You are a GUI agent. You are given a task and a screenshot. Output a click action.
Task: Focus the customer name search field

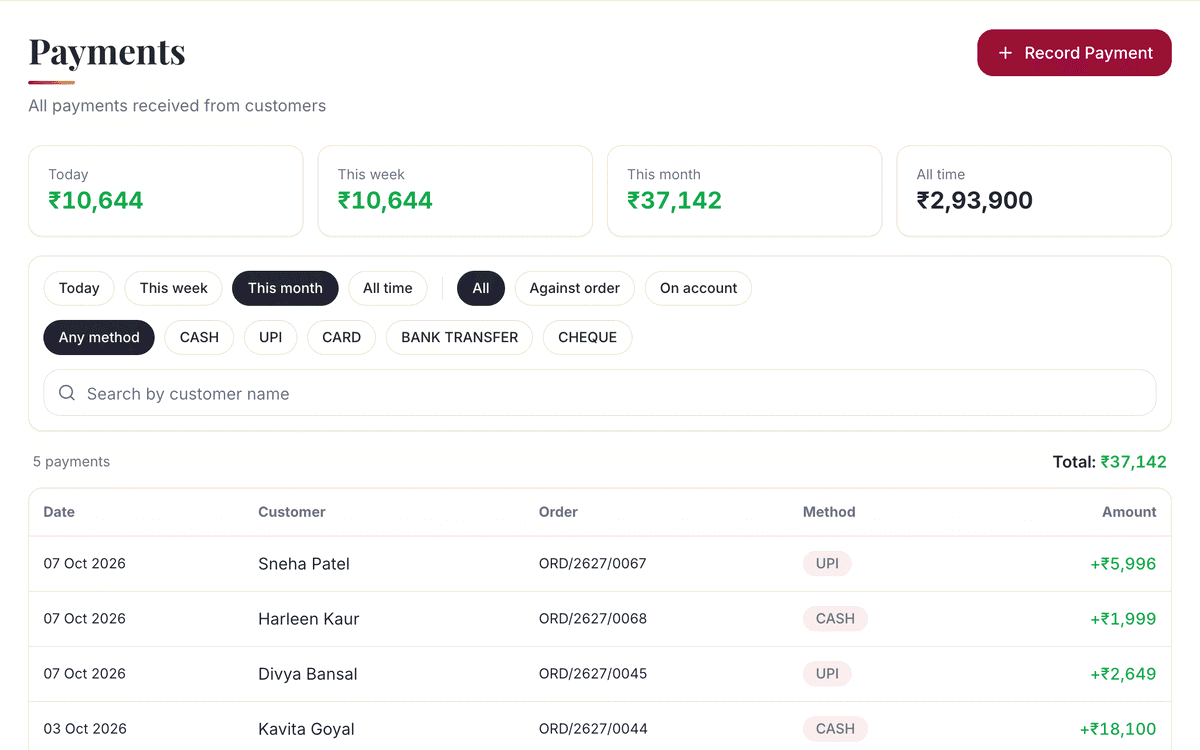click(x=600, y=393)
